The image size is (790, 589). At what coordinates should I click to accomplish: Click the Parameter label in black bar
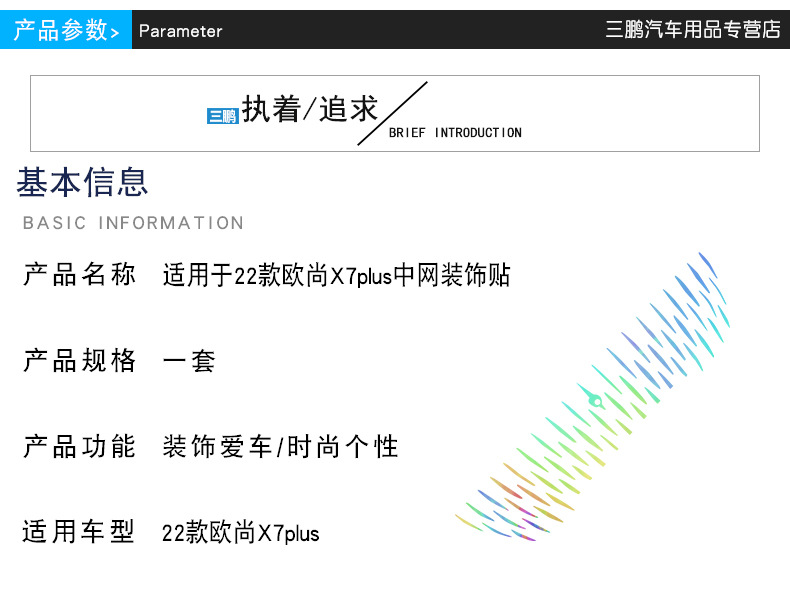pyautogui.click(x=180, y=31)
